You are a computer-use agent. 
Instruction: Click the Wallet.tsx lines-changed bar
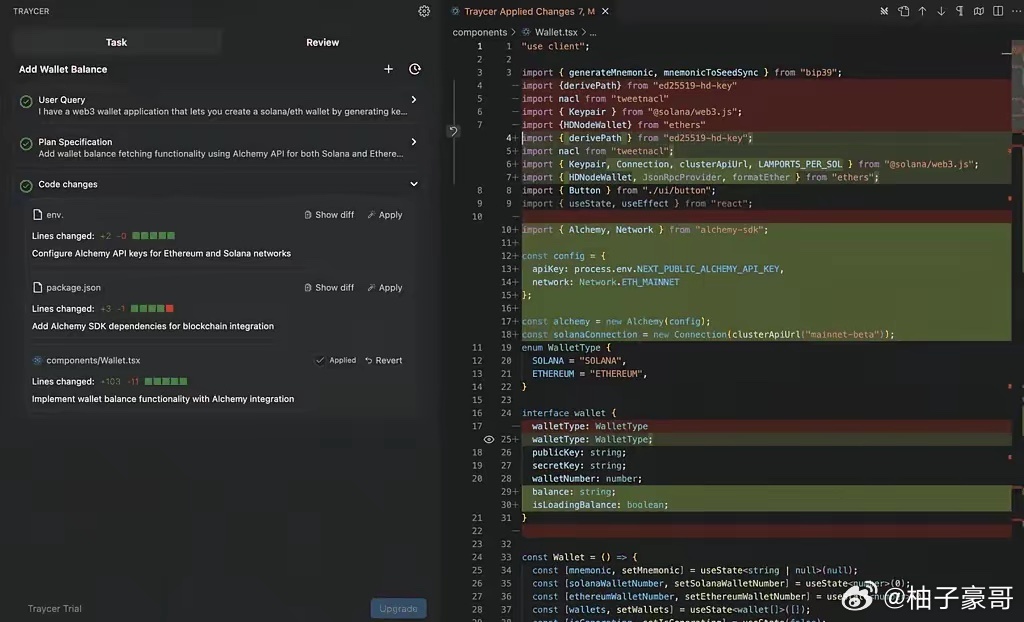166,382
